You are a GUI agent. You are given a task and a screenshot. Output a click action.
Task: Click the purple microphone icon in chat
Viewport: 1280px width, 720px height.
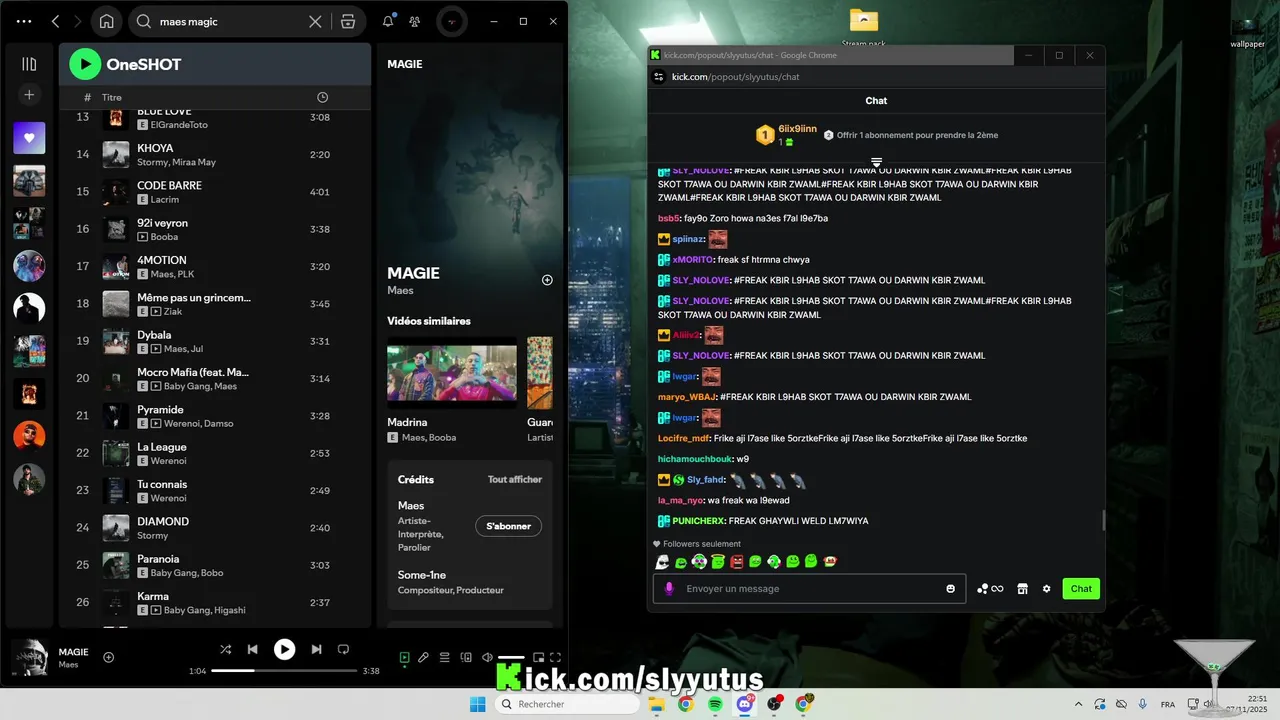(670, 588)
